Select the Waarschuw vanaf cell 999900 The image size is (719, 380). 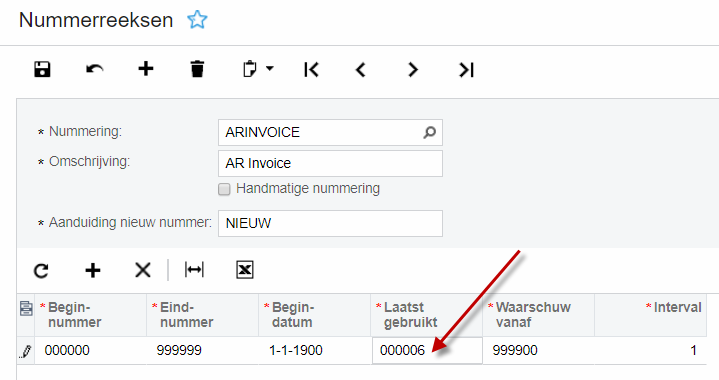pos(538,351)
